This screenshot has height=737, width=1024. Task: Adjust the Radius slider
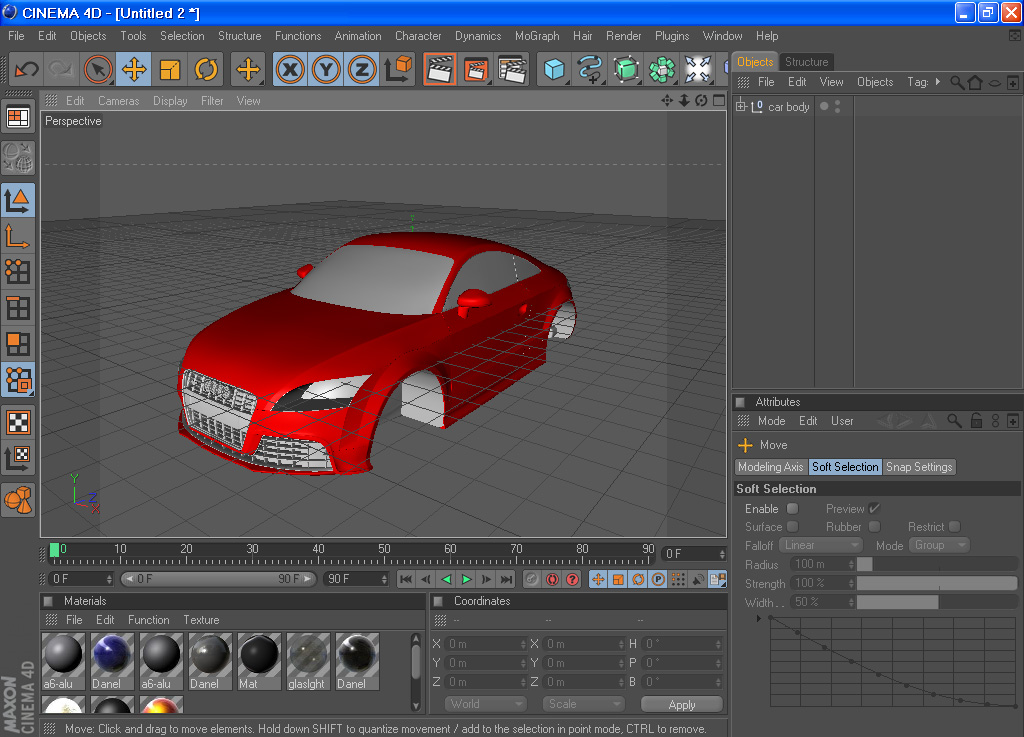[x=937, y=564]
